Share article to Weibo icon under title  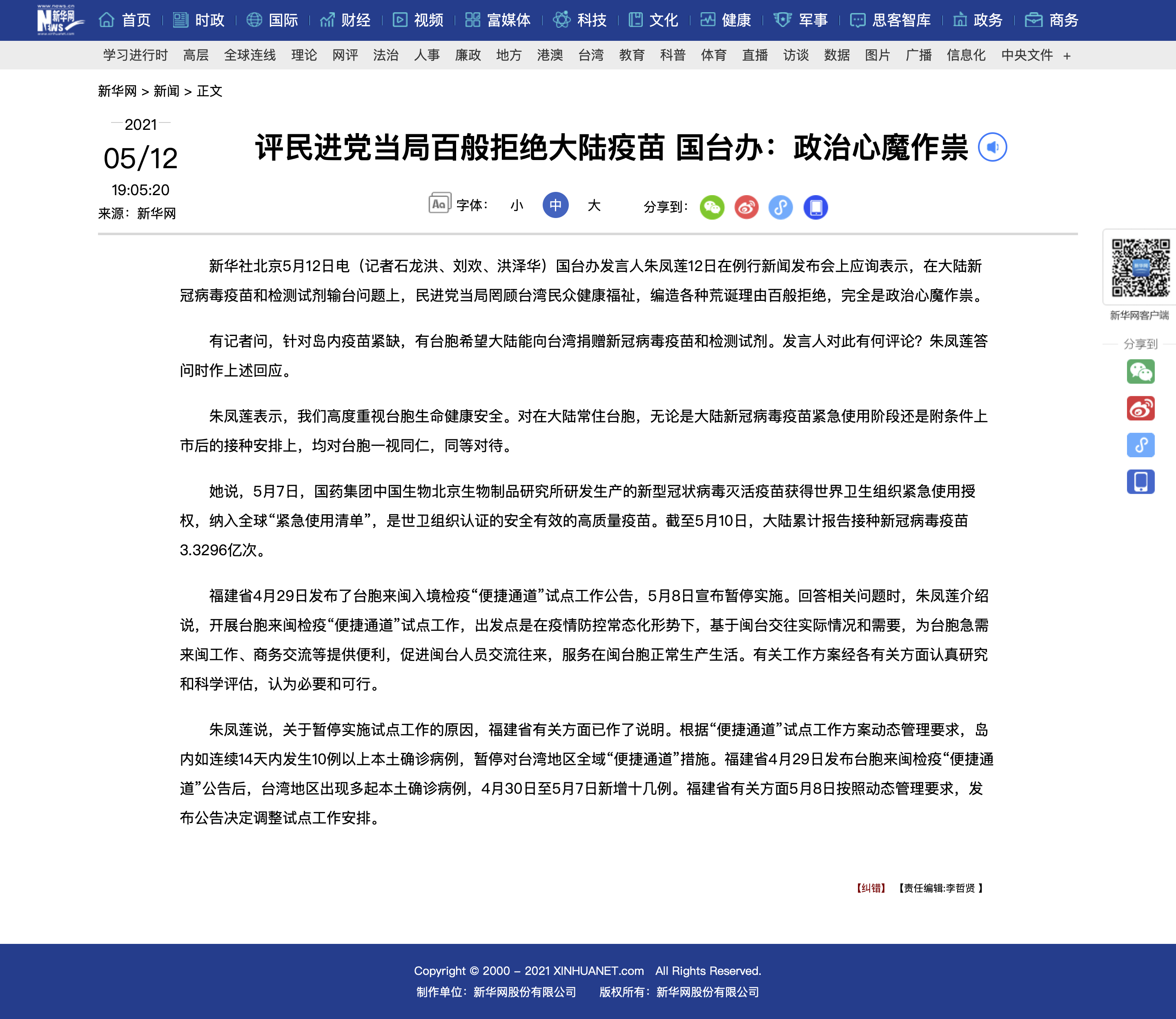[746, 207]
